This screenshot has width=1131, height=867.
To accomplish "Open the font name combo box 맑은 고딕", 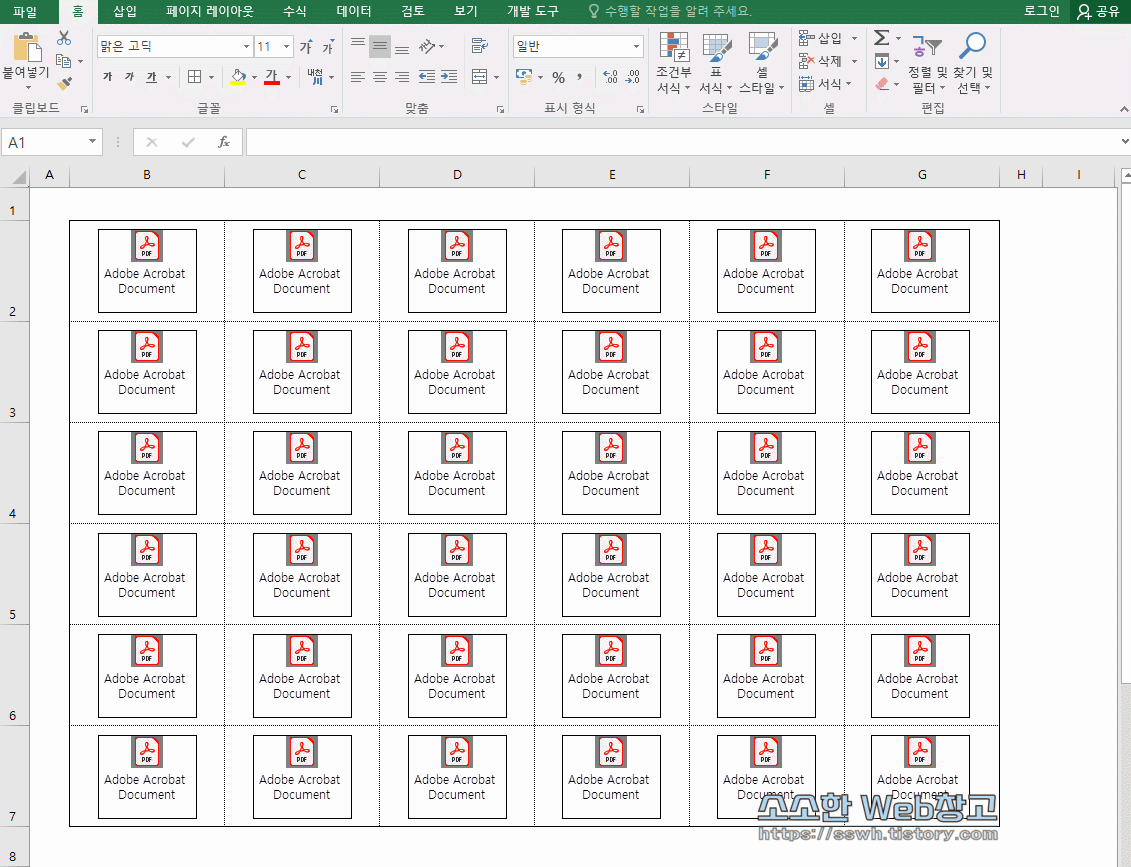I will coord(175,46).
